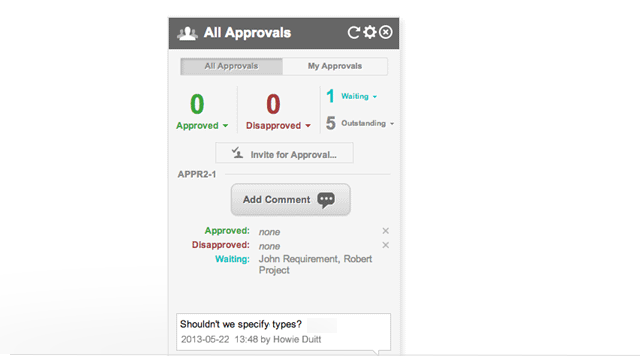Remove the Approved row using its X
640x360 pixels.
click(x=385, y=231)
